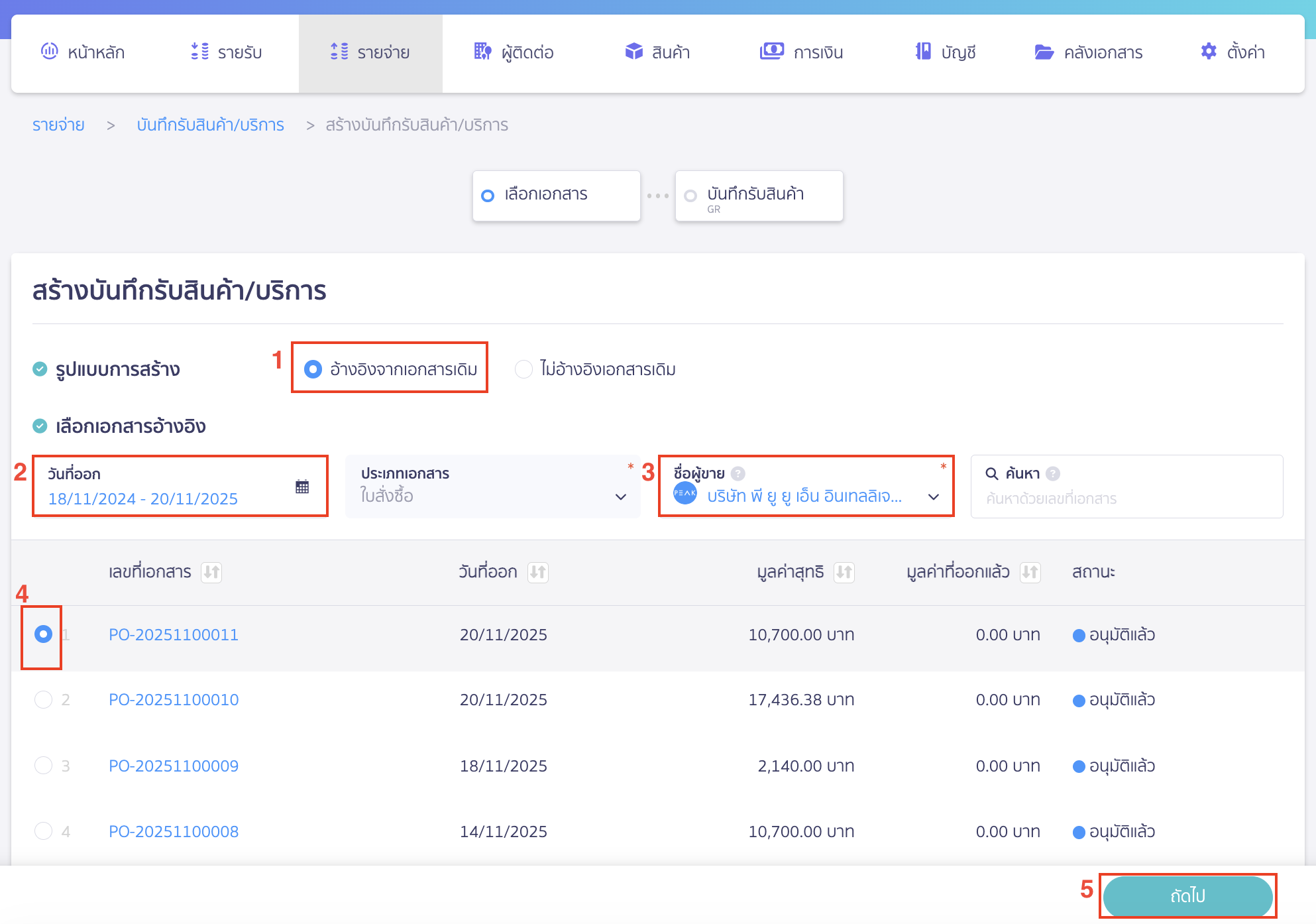Select radio button for row PO-20251100010
The height and width of the screenshot is (924, 1316).
(x=43, y=699)
